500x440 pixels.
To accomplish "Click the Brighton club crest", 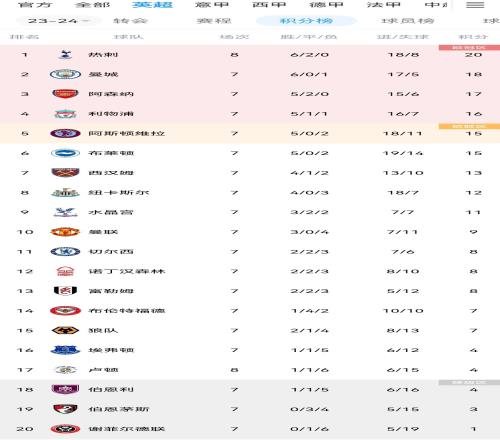I will pos(65,153).
